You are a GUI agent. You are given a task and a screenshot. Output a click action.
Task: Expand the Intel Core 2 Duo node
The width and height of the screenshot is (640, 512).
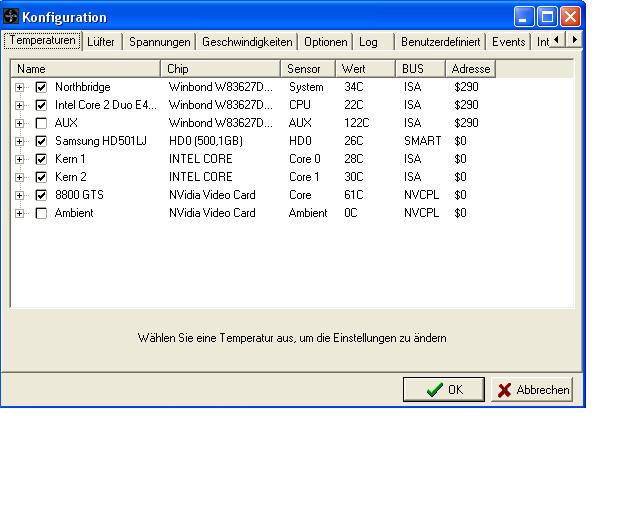click(19, 105)
